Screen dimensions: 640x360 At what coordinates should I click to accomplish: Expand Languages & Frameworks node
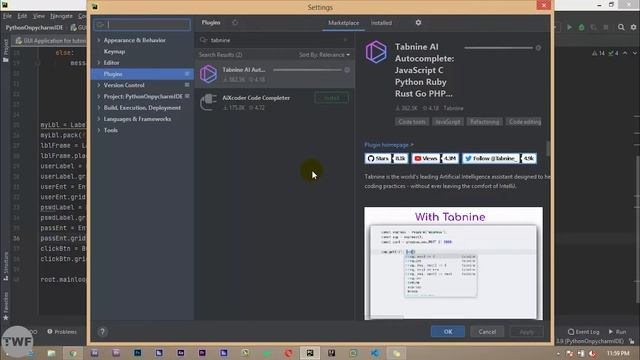tap(99, 119)
